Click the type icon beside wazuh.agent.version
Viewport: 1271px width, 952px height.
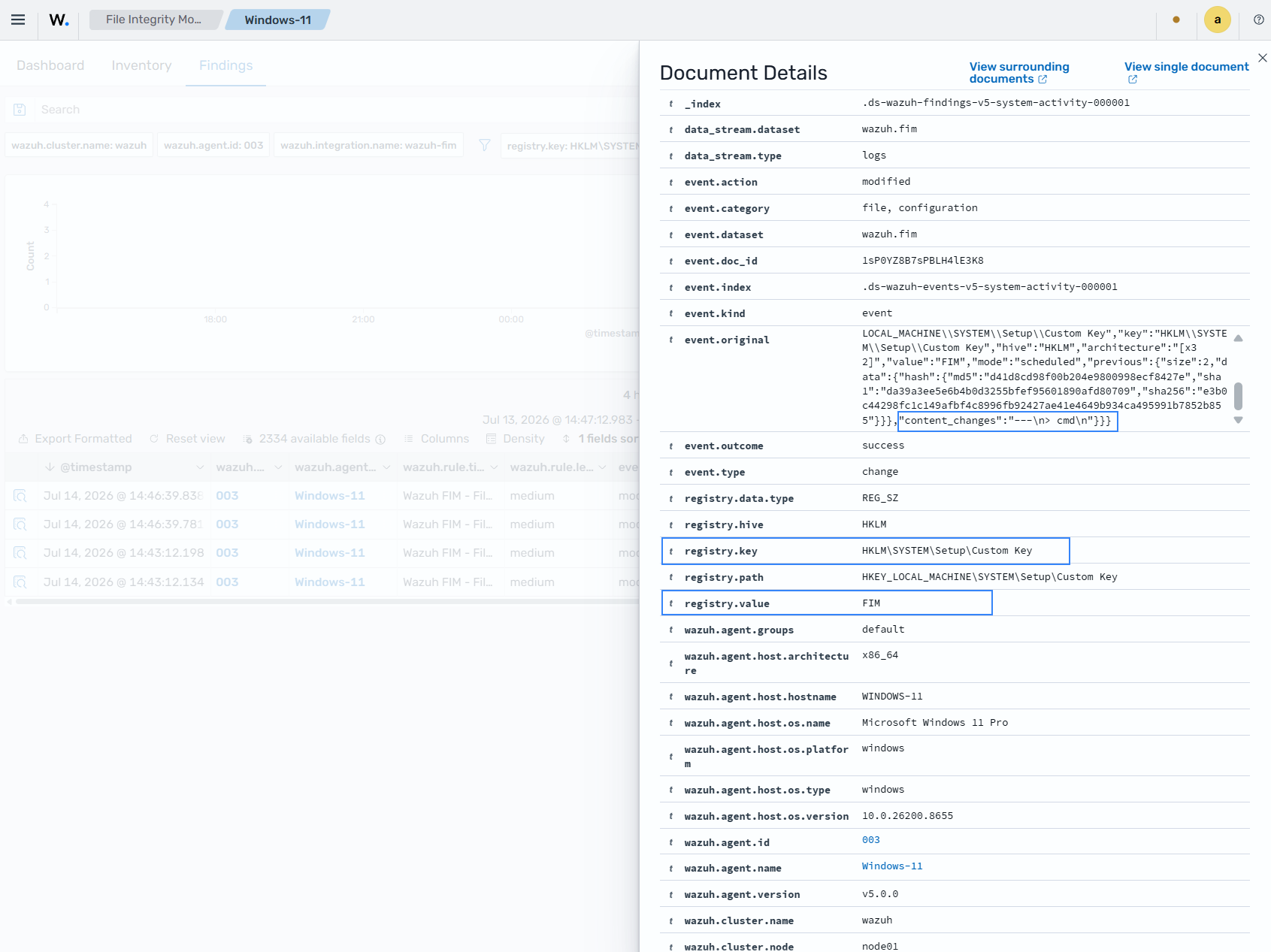[671, 894]
